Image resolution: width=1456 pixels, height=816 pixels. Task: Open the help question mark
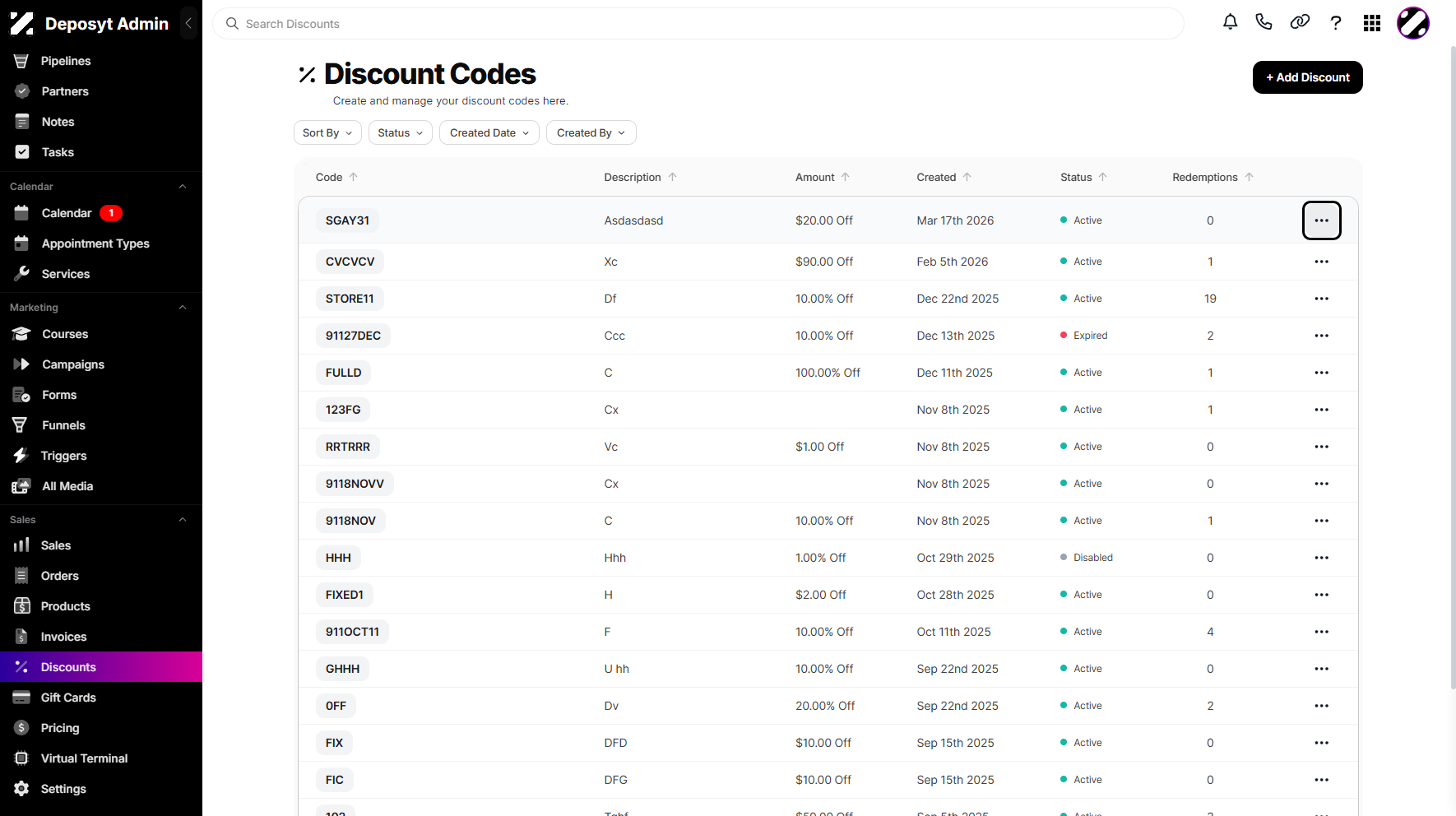pyautogui.click(x=1336, y=23)
